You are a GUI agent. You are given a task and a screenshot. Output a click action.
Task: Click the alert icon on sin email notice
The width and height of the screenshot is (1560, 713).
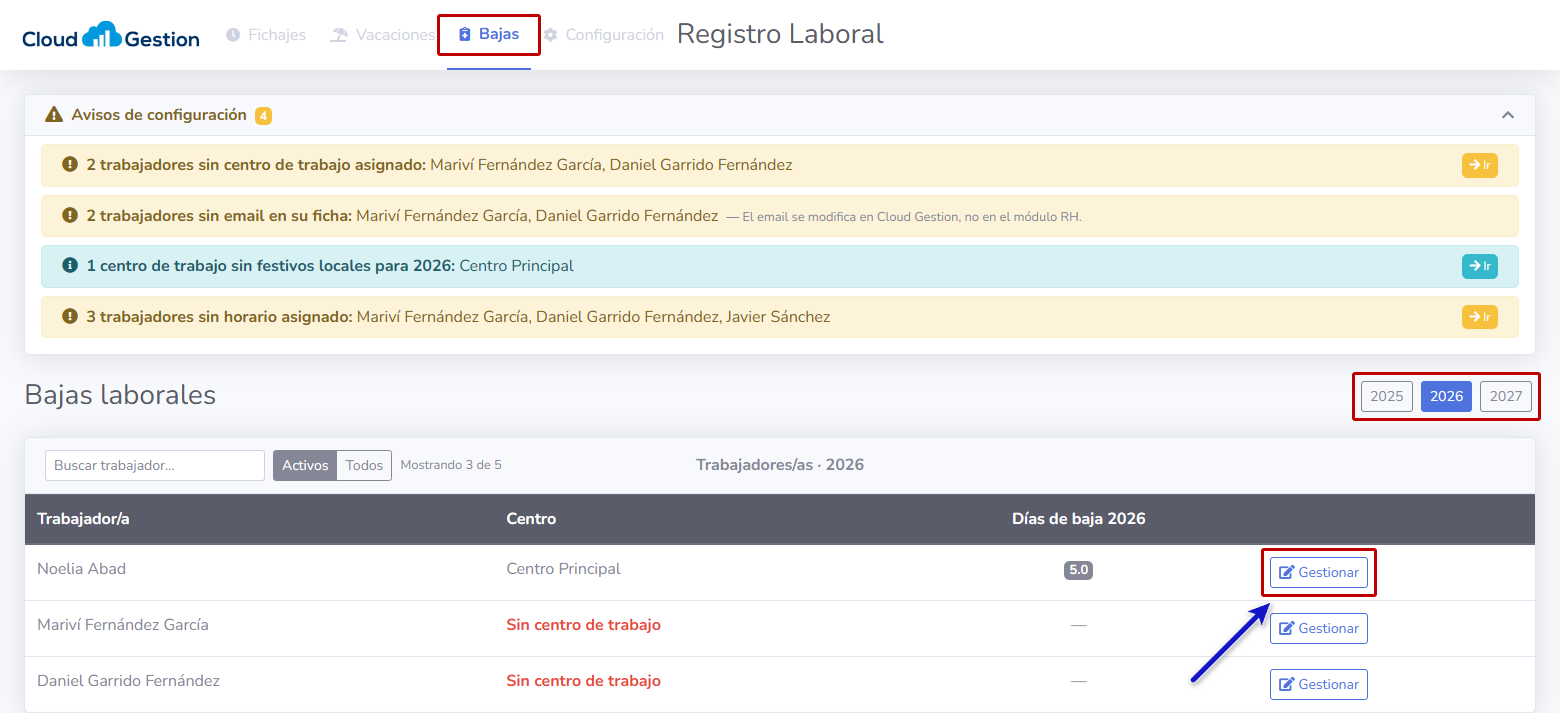[x=70, y=215]
